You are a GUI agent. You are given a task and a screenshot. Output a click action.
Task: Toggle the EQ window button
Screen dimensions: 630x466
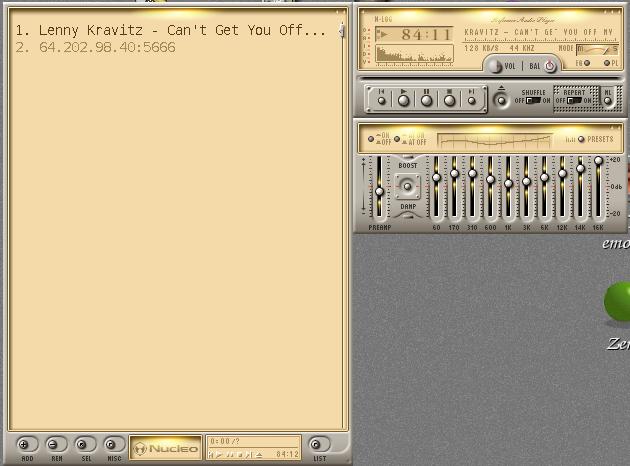click(x=587, y=63)
